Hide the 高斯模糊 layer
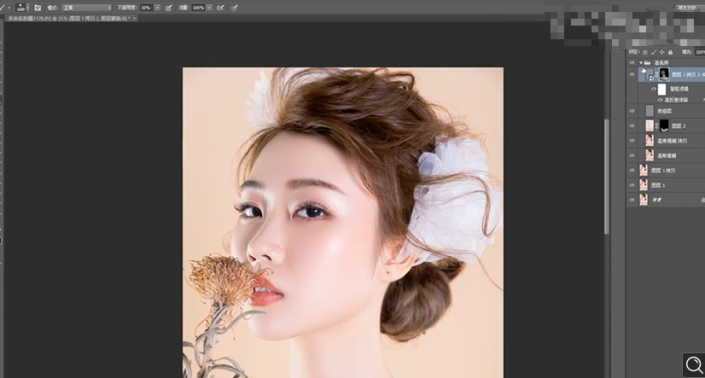This screenshot has height=378, width=705. [632, 156]
